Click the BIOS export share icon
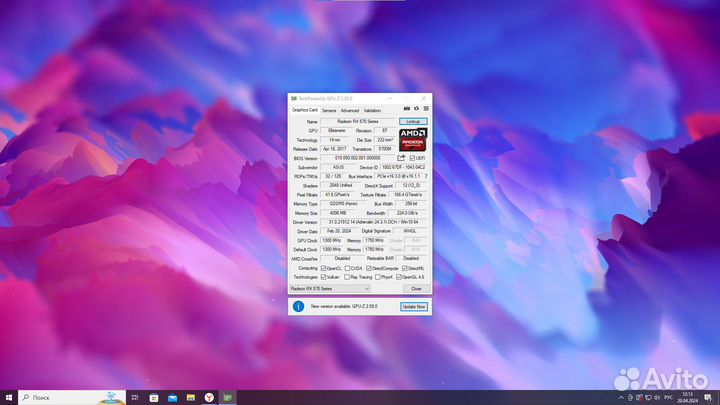720x405 pixels. (x=401, y=158)
